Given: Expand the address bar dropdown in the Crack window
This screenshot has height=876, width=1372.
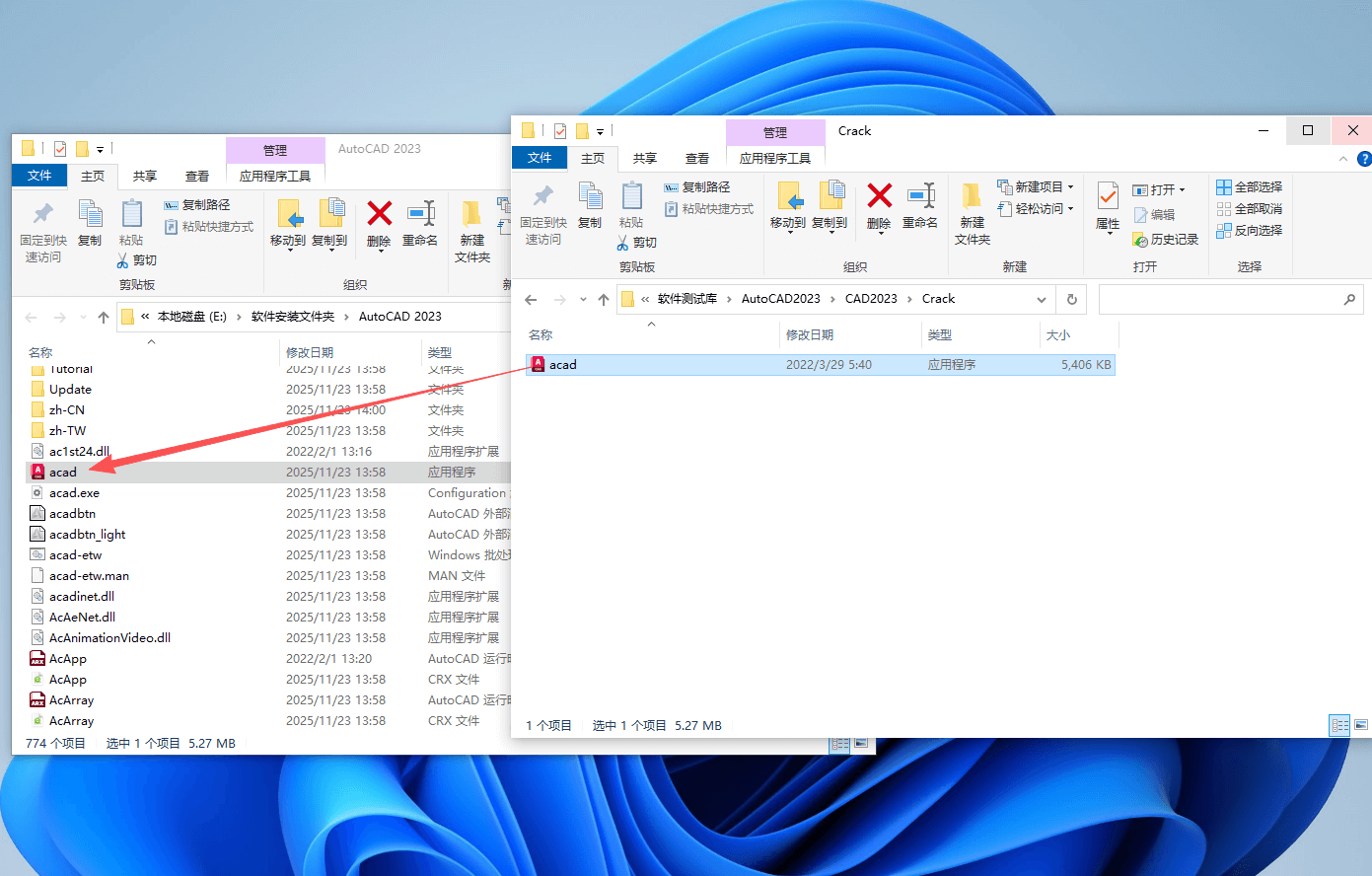Looking at the screenshot, I should 1042,298.
